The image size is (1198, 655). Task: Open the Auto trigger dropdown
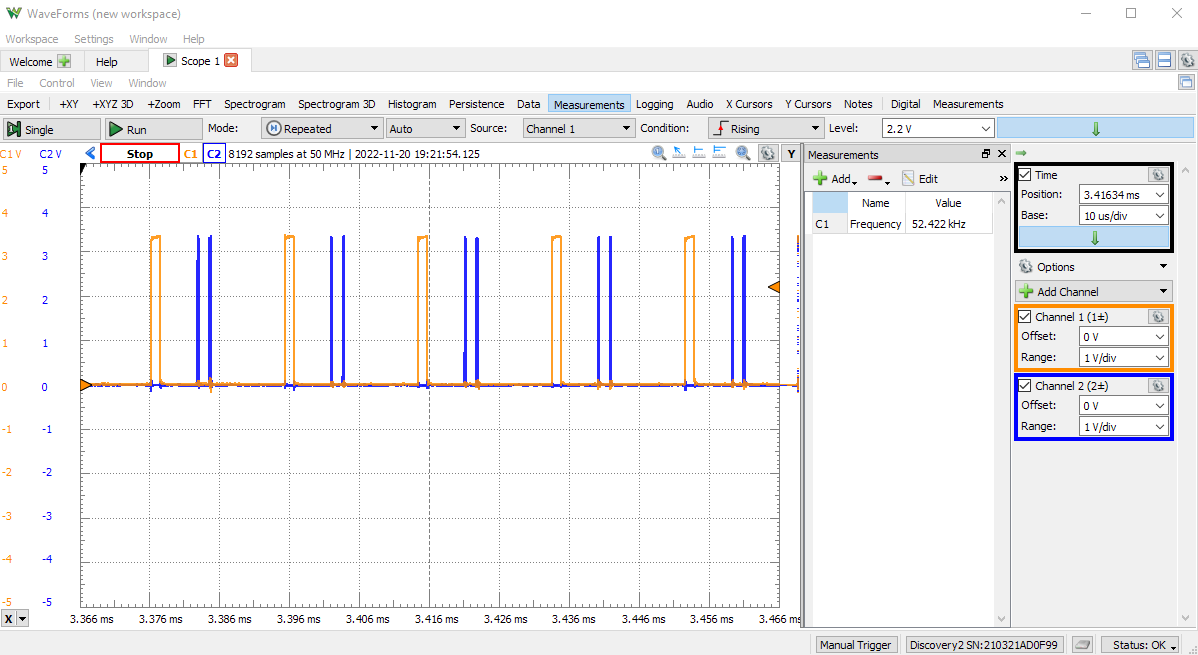click(x=425, y=128)
